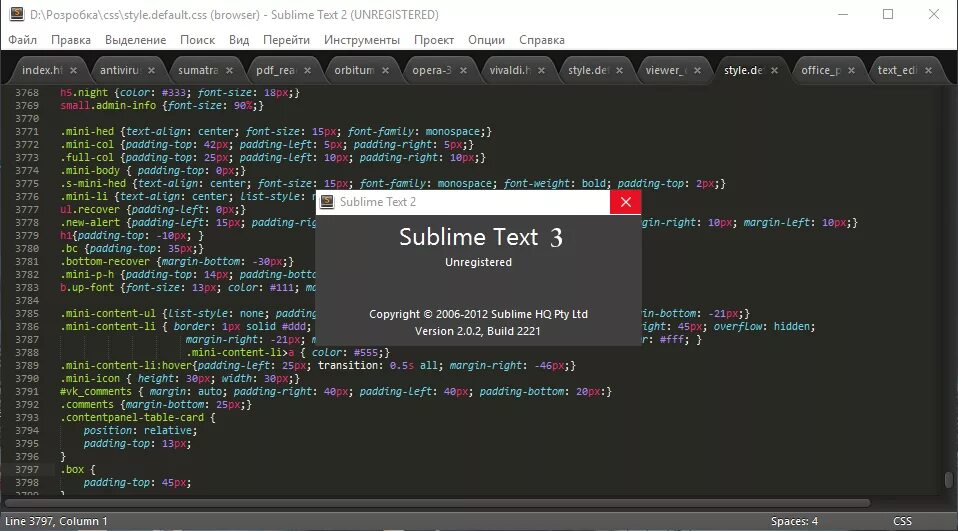The height and width of the screenshot is (531, 958).
Task: Click the .contentpanel-table-card selector
Action: tap(132, 418)
